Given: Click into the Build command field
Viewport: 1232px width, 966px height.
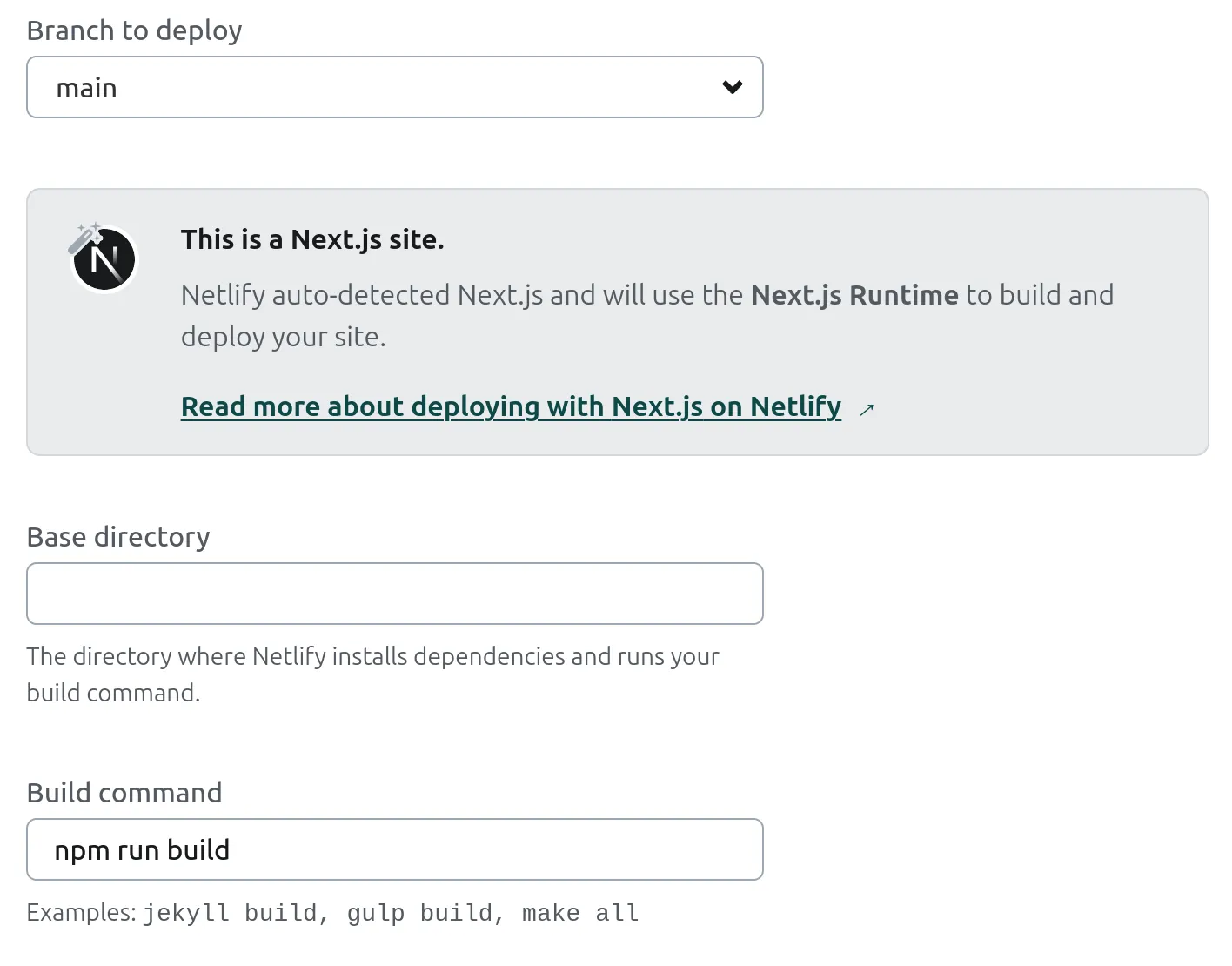Looking at the screenshot, I should coord(395,849).
